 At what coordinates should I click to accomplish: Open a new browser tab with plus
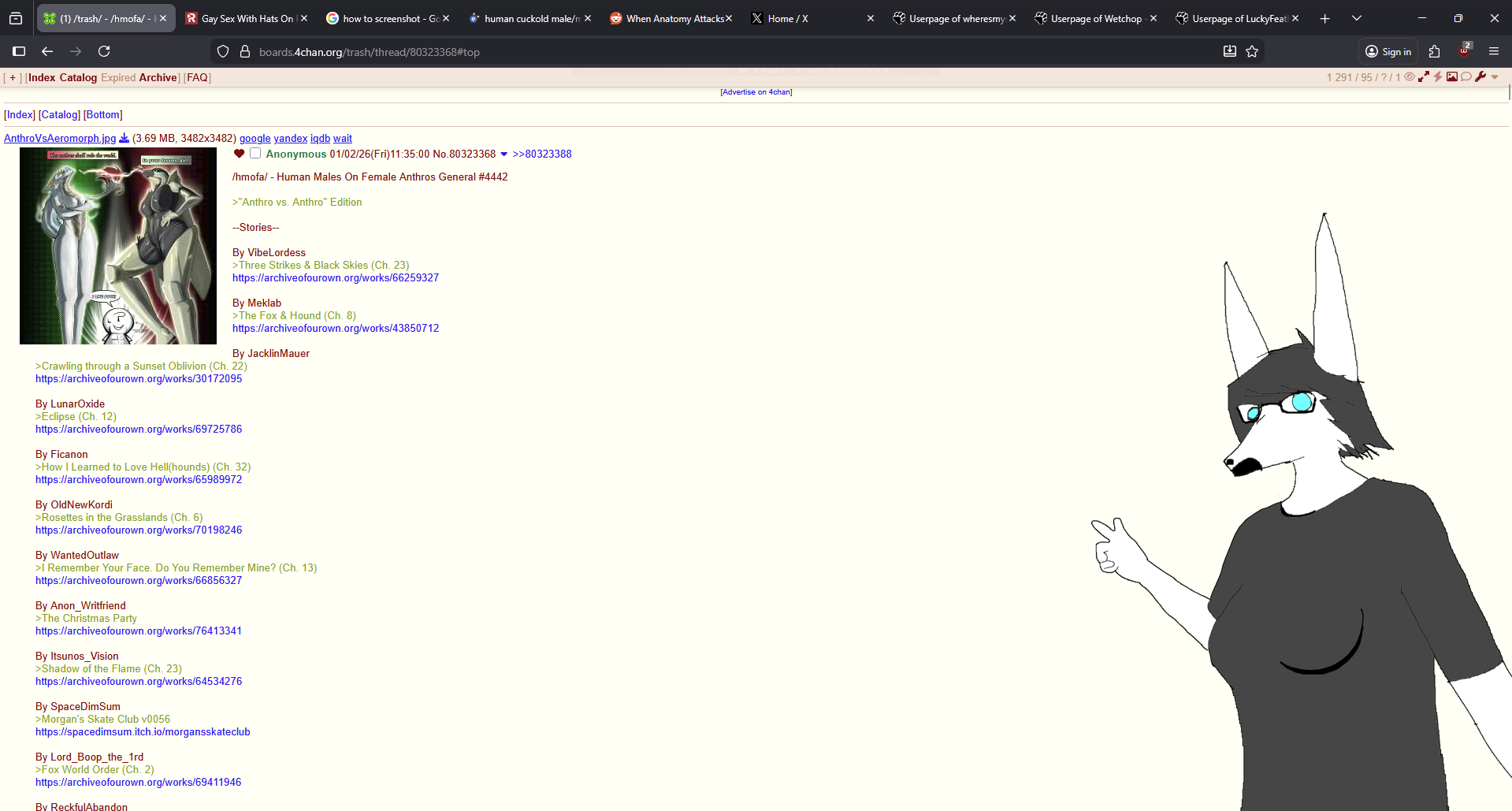pos(1325,18)
